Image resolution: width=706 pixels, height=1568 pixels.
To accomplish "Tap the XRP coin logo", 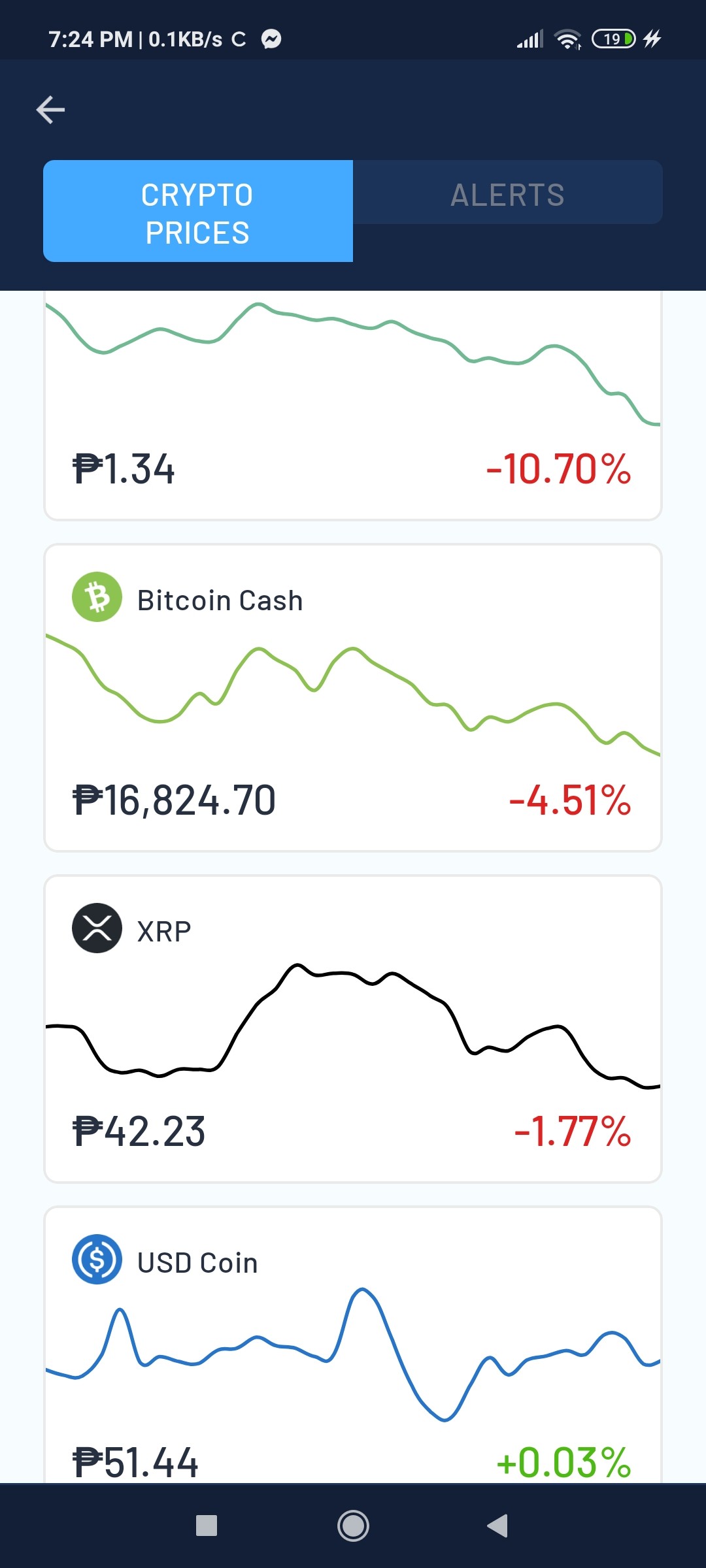I will [x=97, y=928].
